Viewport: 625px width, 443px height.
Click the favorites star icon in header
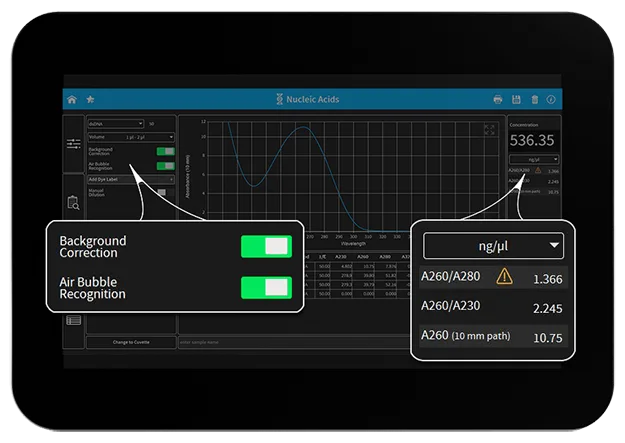coord(90,99)
